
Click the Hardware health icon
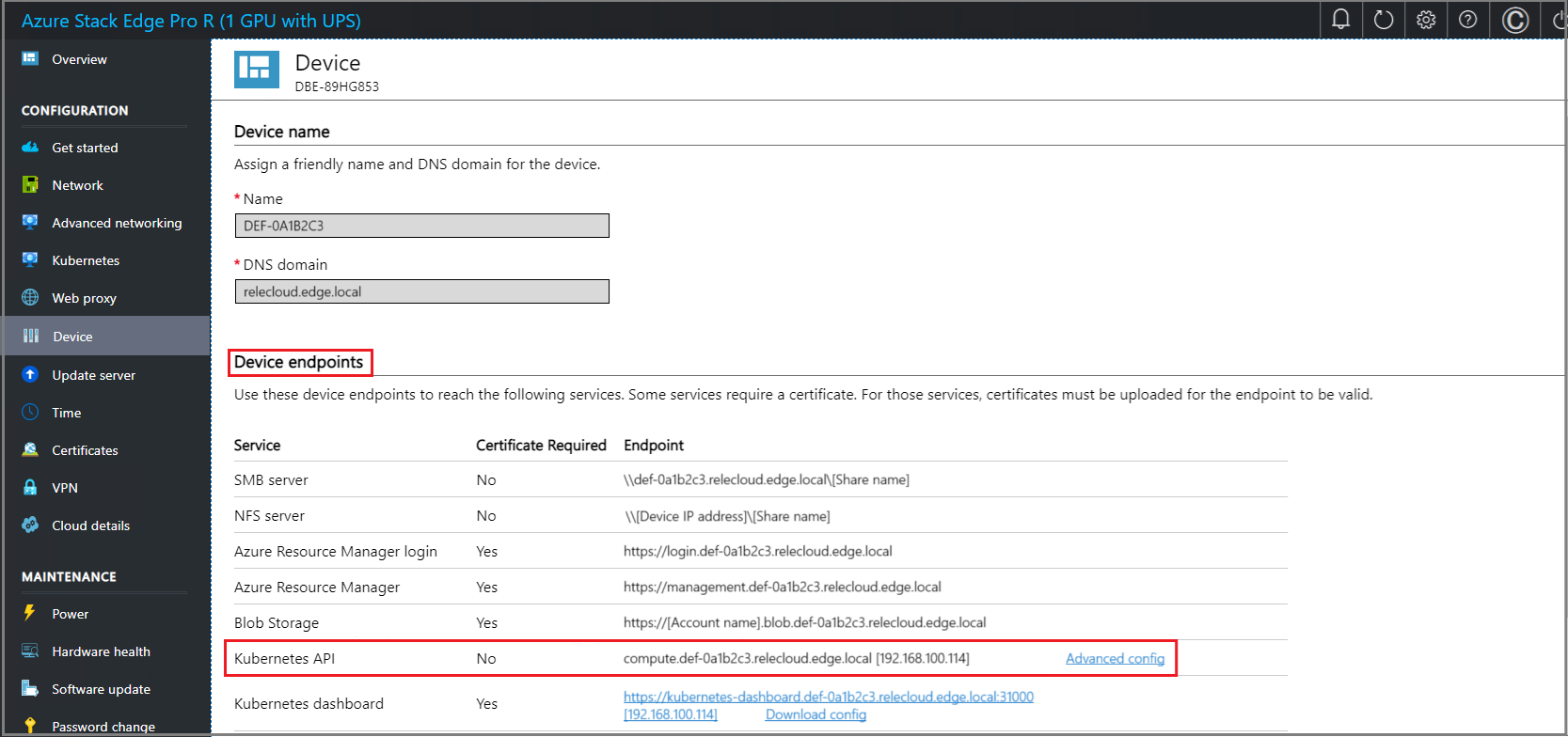tap(30, 651)
